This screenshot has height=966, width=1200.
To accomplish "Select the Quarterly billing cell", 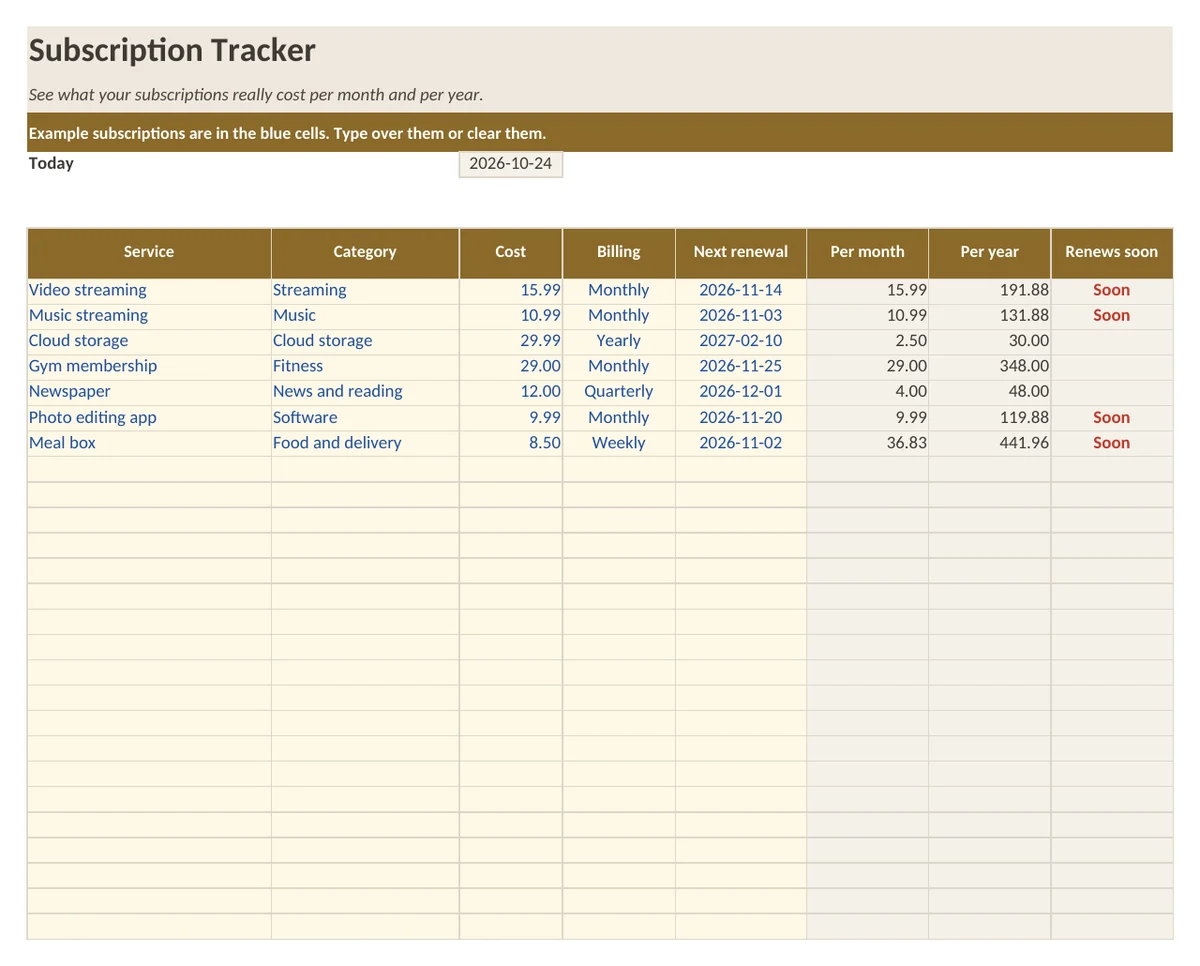I will 619,392.
